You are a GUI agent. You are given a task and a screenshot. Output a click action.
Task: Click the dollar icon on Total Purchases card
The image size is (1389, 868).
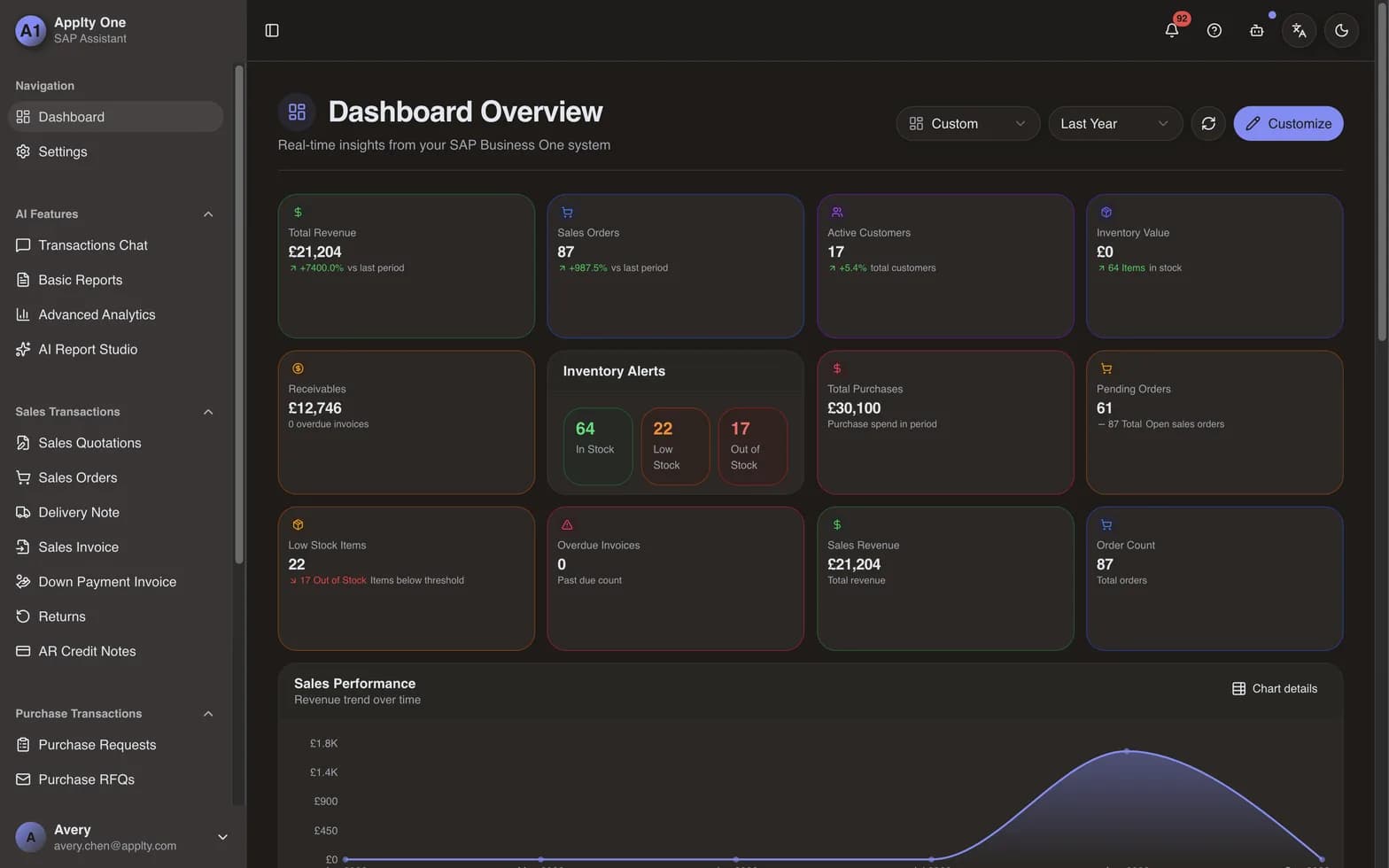837,368
